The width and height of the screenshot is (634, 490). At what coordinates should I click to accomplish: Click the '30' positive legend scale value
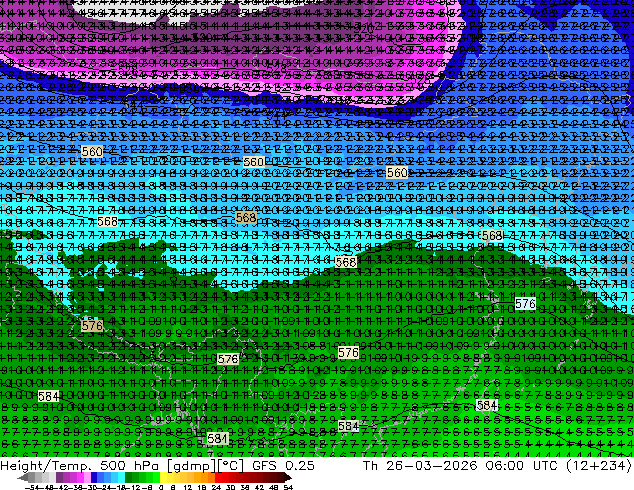pyautogui.click(x=230, y=487)
